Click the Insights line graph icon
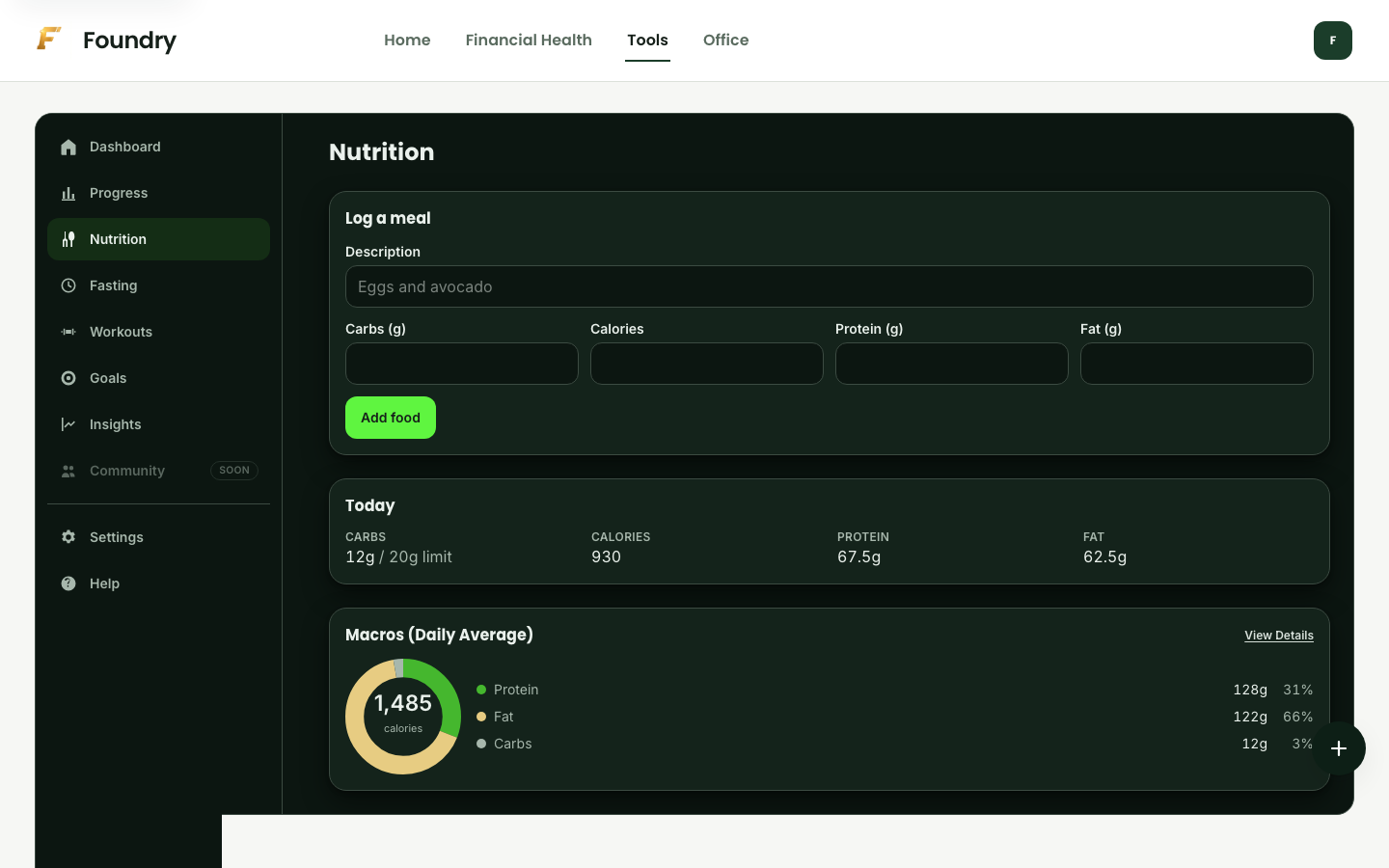The width and height of the screenshot is (1389, 868). (68, 424)
